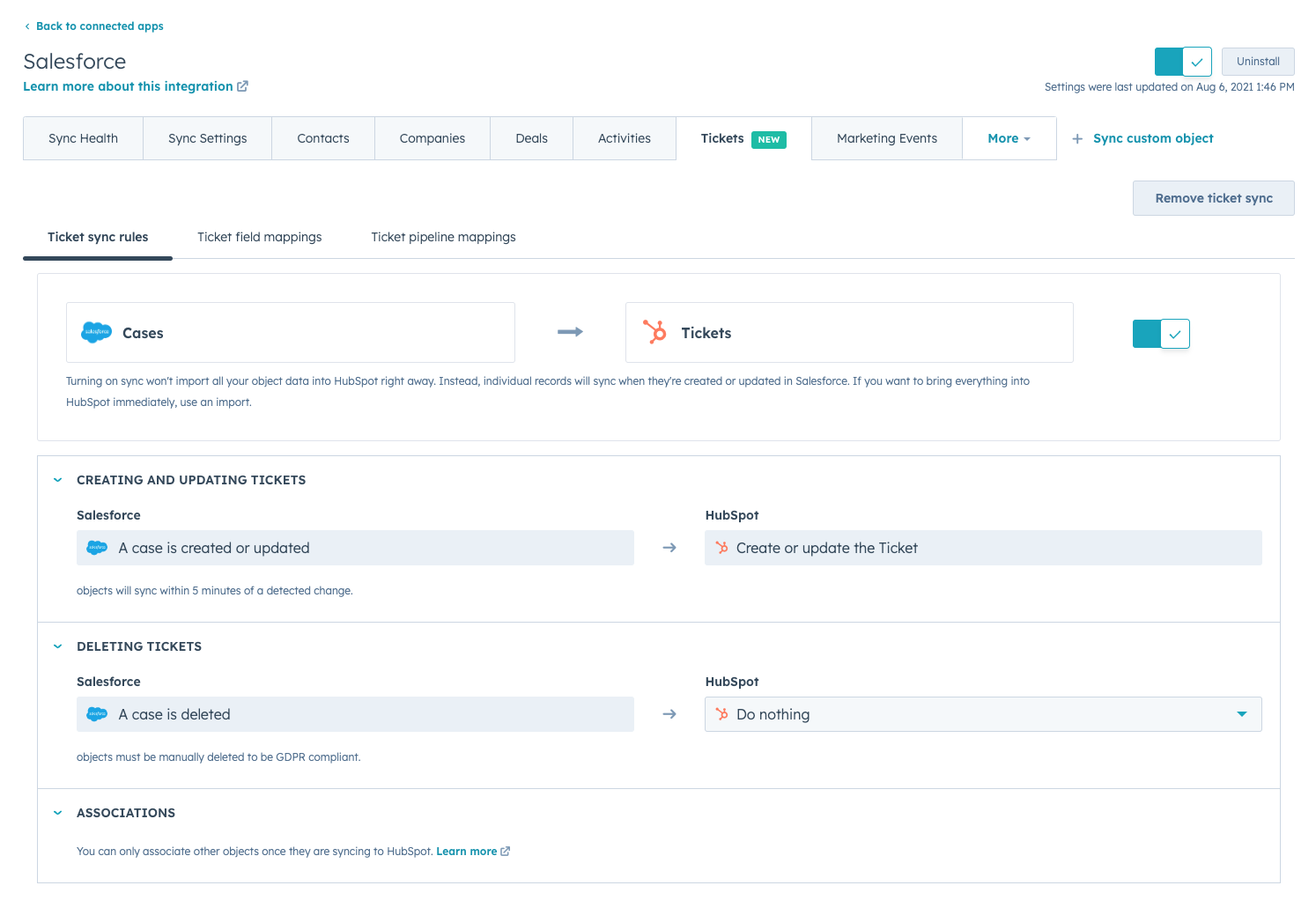Open the Activities tab
This screenshot has height=915, width=1316.
click(x=625, y=138)
